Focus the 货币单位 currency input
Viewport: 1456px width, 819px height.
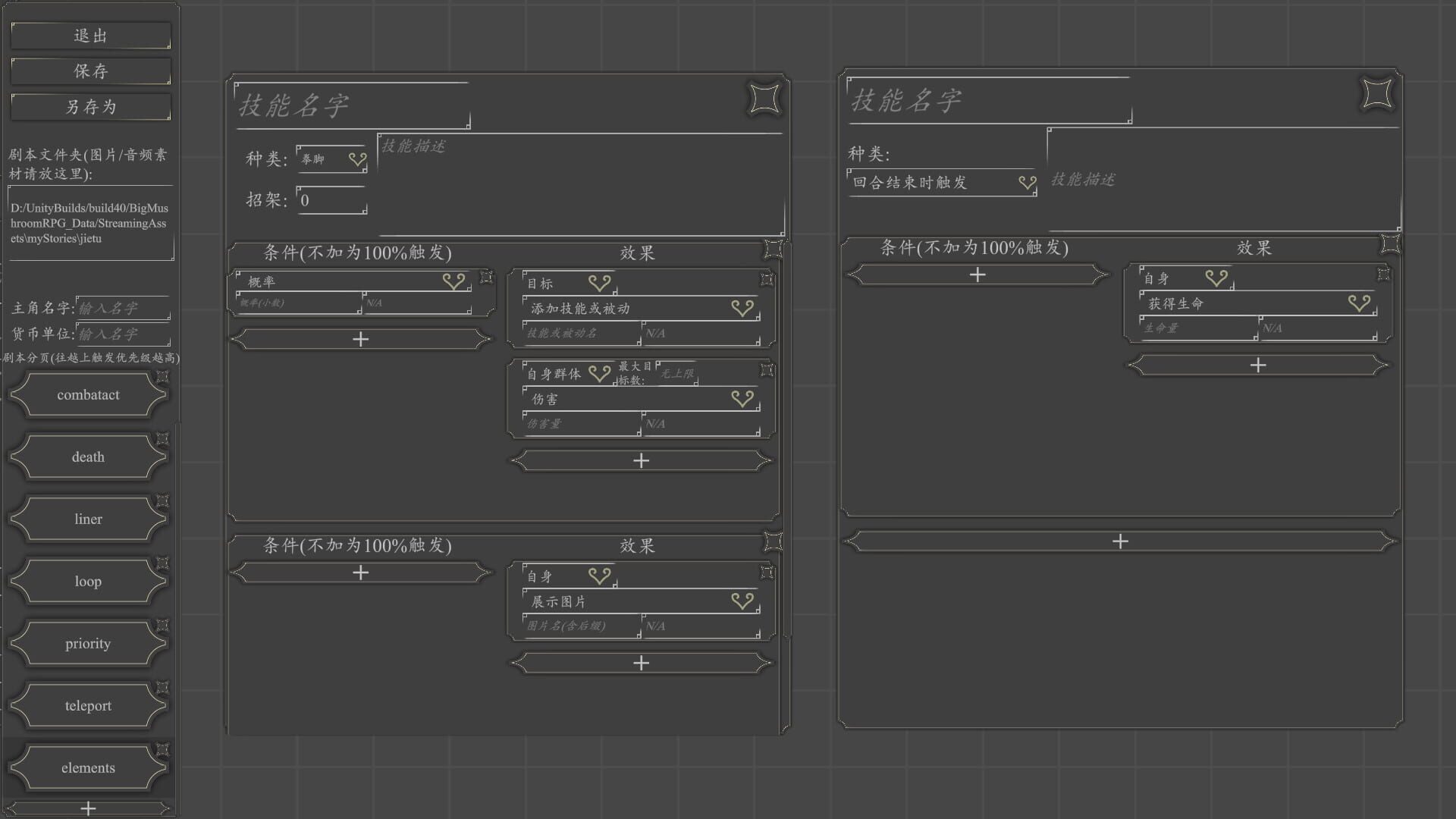(123, 334)
